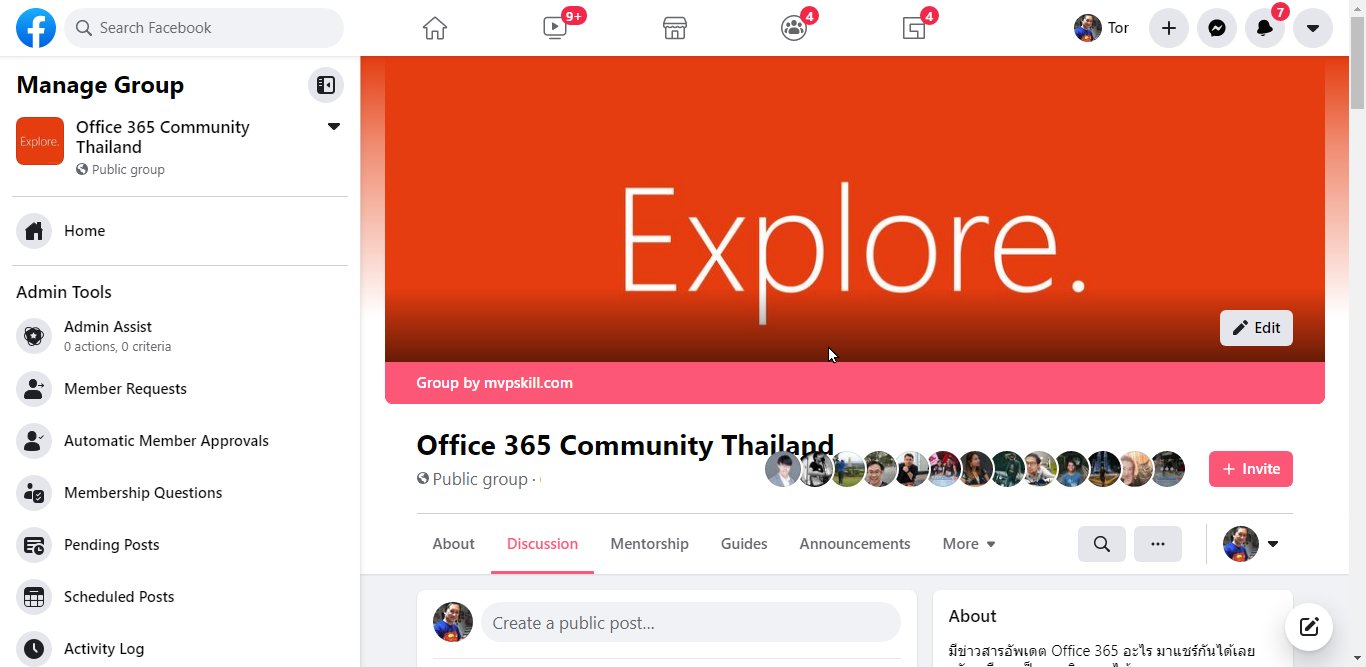Open the Watch video icon
Image resolution: width=1366 pixels, height=667 pixels.
click(x=555, y=28)
